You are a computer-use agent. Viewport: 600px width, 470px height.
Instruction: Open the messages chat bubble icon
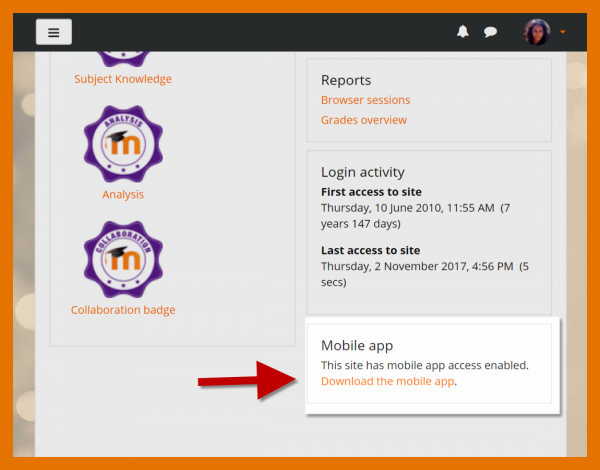[x=490, y=32]
